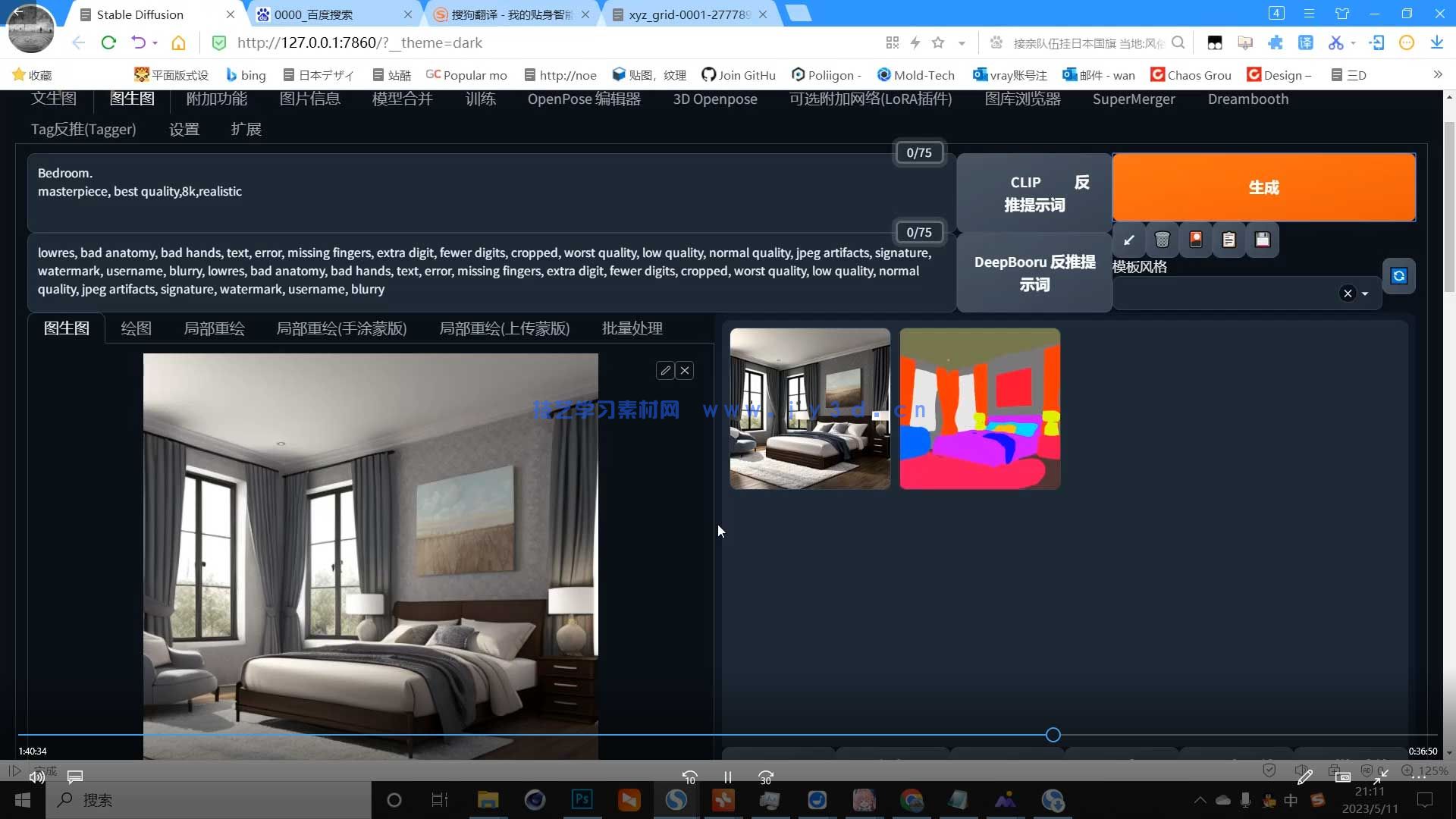This screenshot has height=819, width=1456.
Task: Mute video using speaker icon
Action: coord(36,777)
